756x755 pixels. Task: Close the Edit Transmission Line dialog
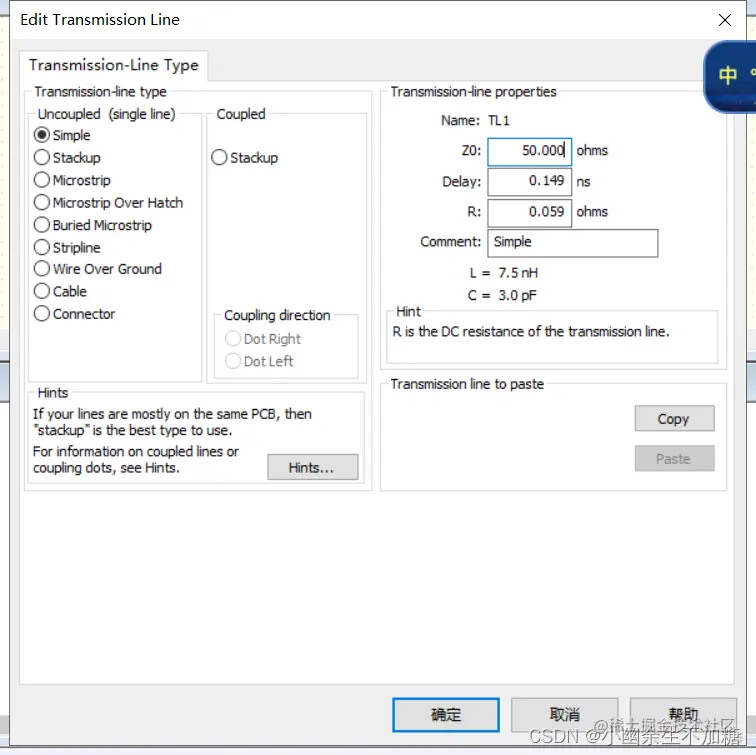pos(725,20)
